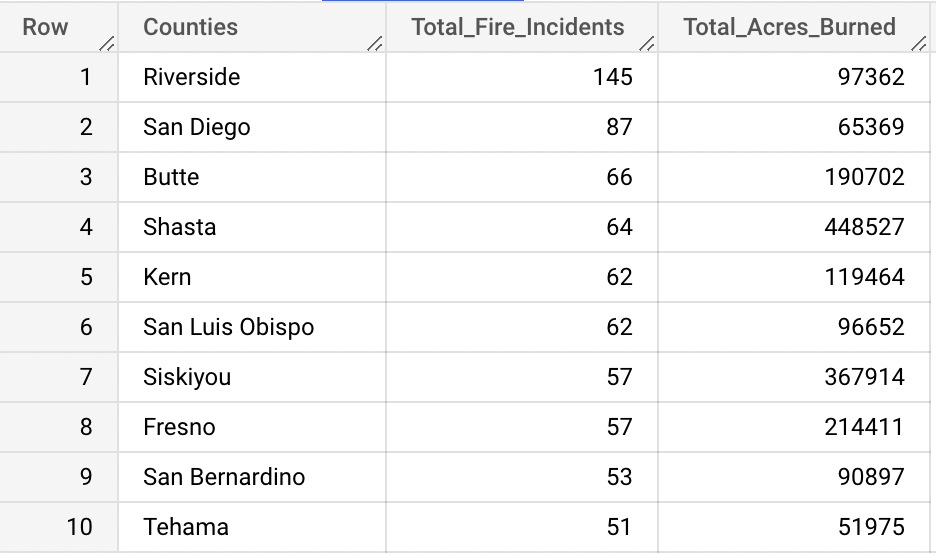936x559 pixels.
Task: Select the Total_Fire_Incidents column header
Action: (517, 27)
